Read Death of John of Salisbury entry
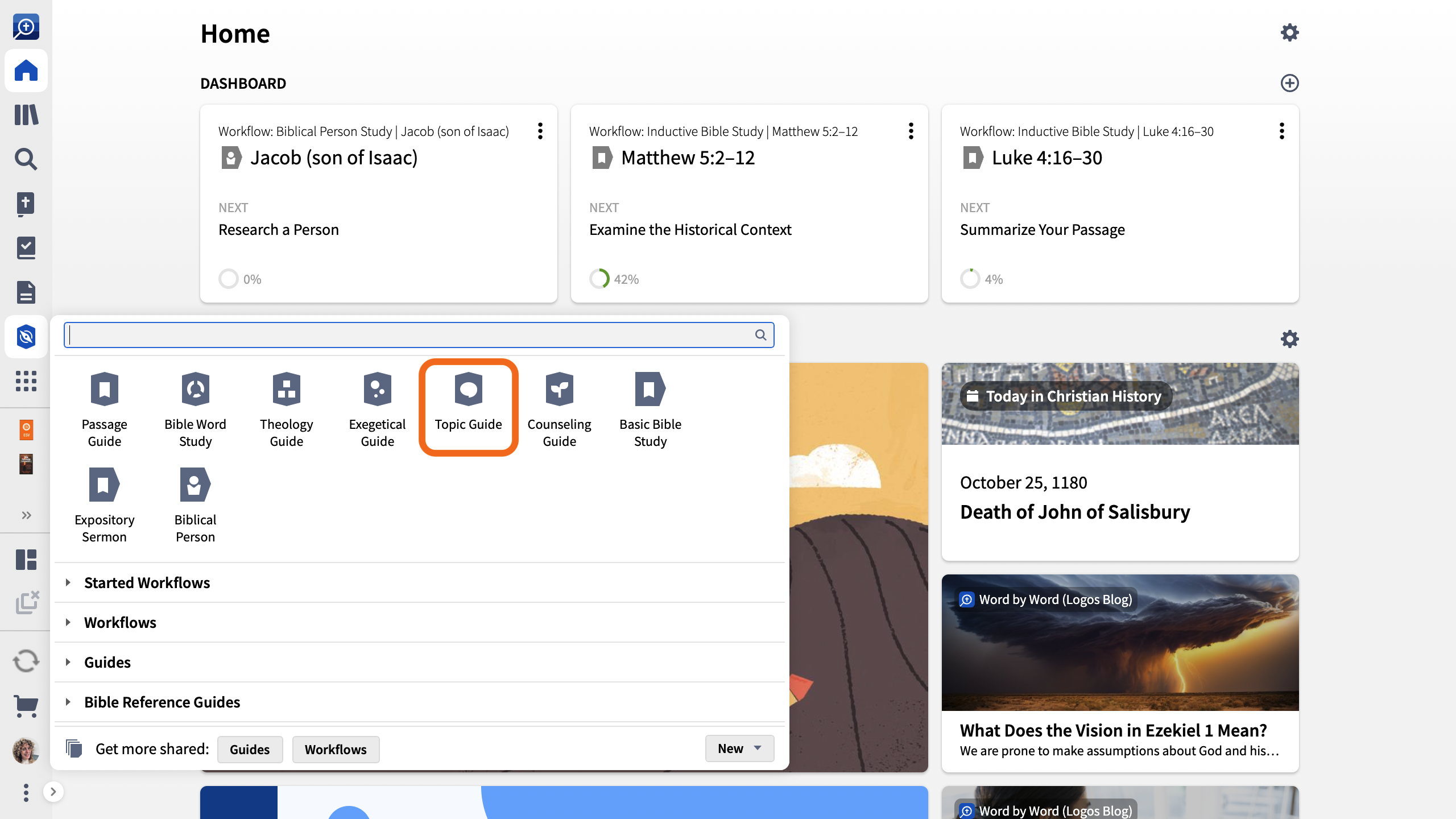The width and height of the screenshot is (1456, 819). coord(1075,512)
